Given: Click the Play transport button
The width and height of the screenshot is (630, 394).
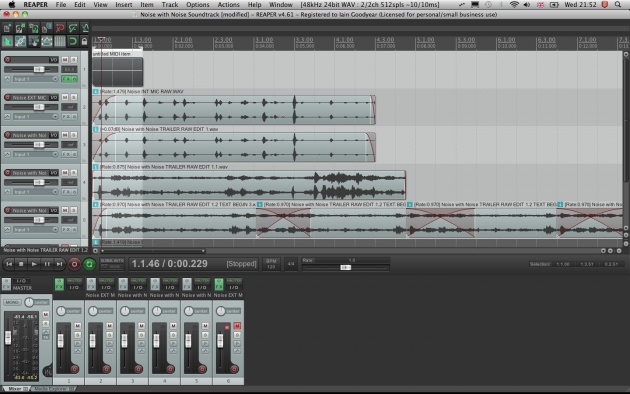Looking at the screenshot, I should pyautogui.click(x=34, y=264).
